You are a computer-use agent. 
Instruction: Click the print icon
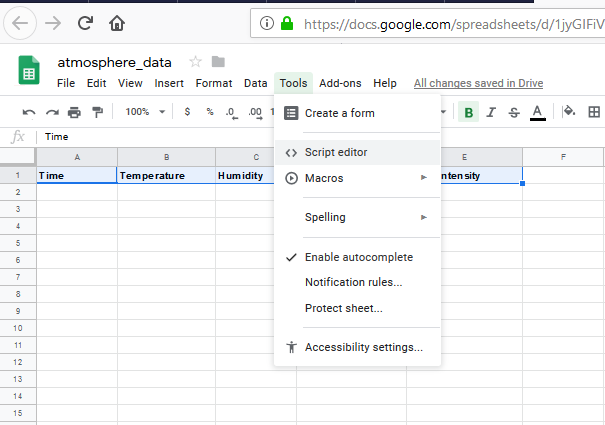coord(74,112)
